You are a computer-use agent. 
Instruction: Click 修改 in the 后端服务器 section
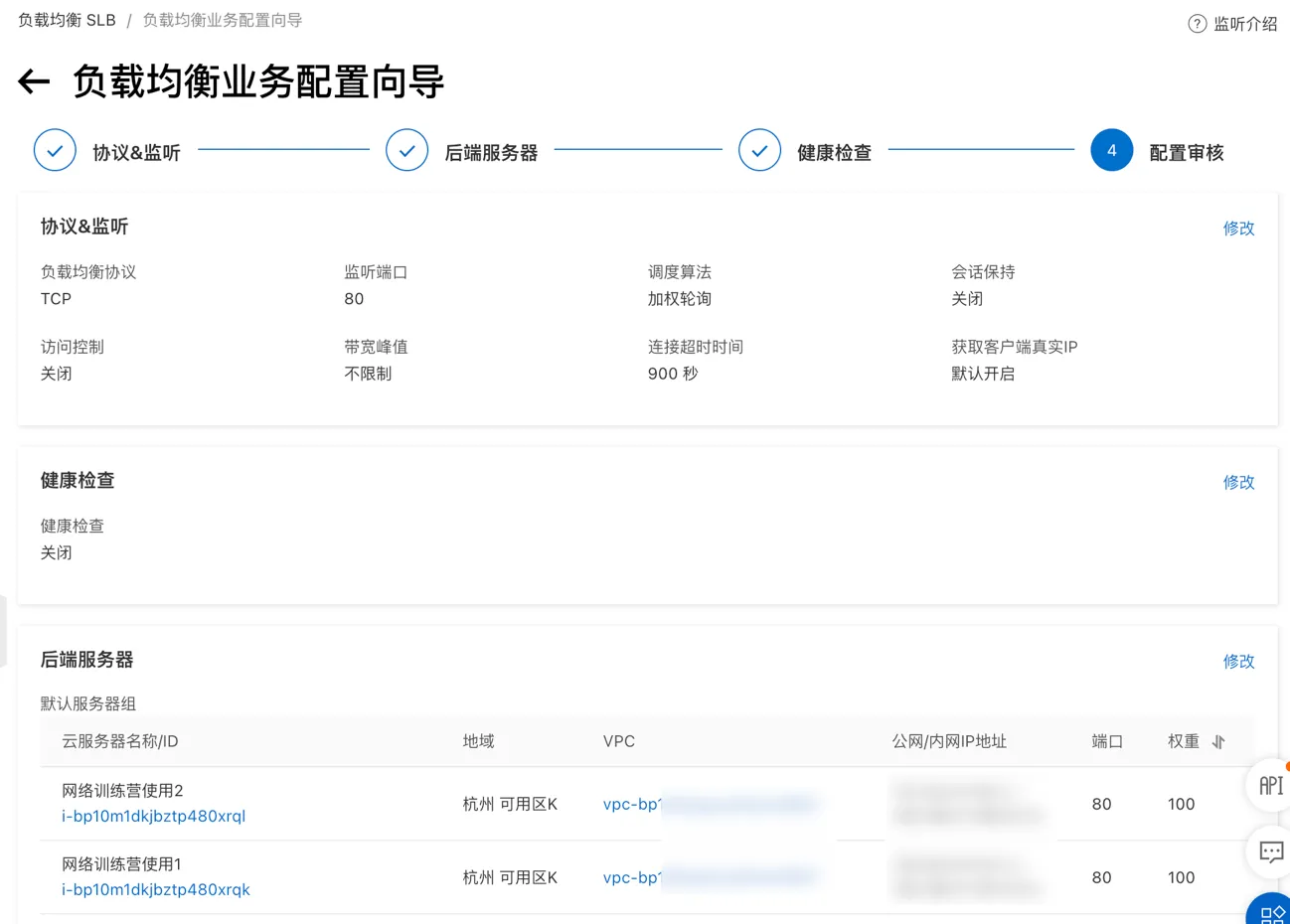pyautogui.click(x=1238, y=662)
